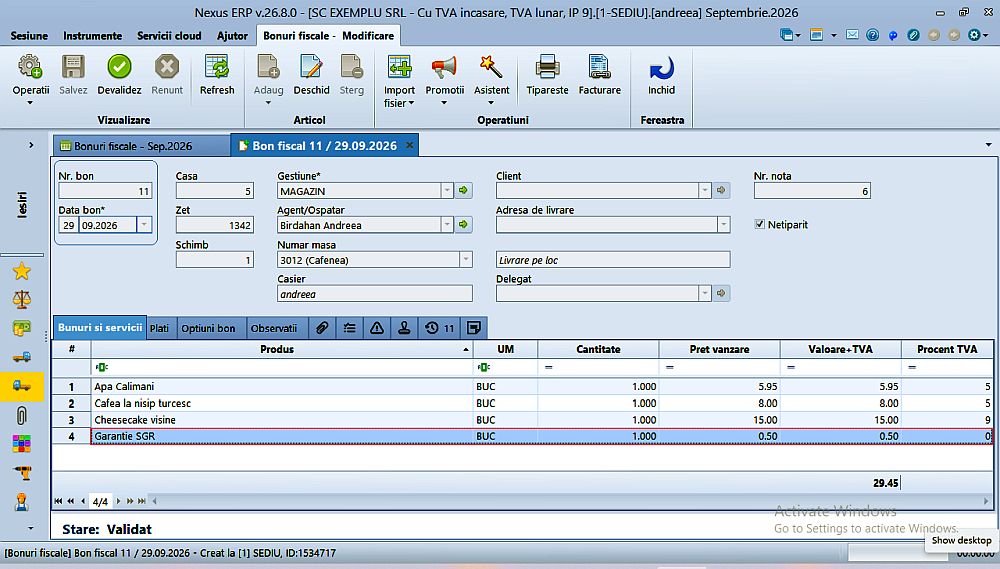
Task: Switch to Bonuri fiscale - Sep.2026 tab
Action: 133,146
